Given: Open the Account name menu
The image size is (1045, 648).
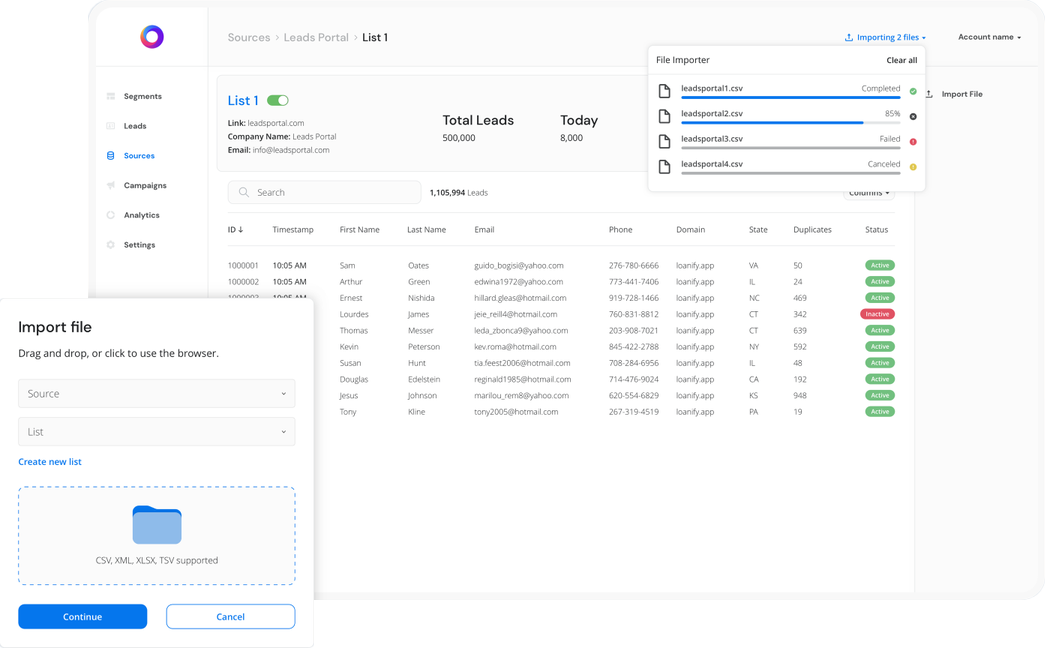Looking at the screenshot, I should pos(989,36).
